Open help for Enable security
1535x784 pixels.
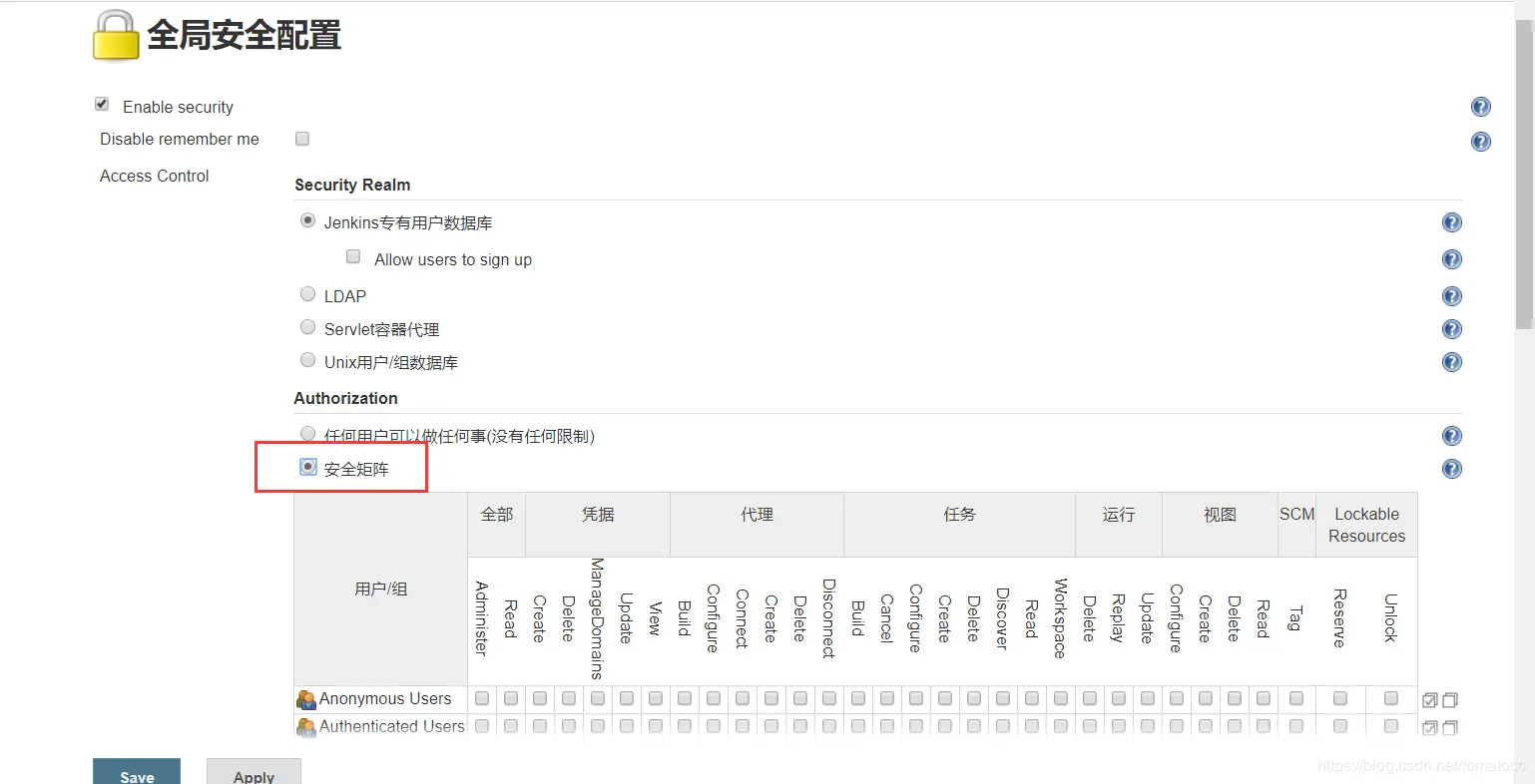(x=1481, y=107)
